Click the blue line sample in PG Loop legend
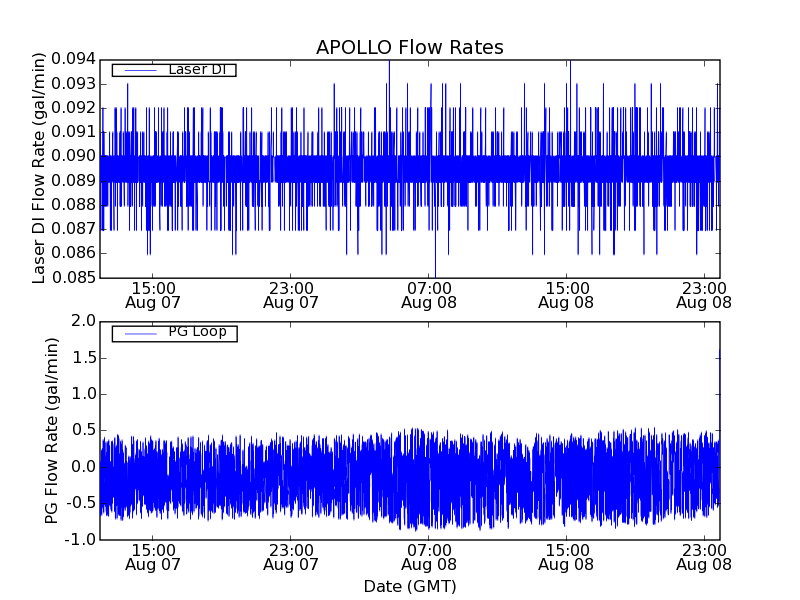Viewport: 800px width, 600px height. 139,333
